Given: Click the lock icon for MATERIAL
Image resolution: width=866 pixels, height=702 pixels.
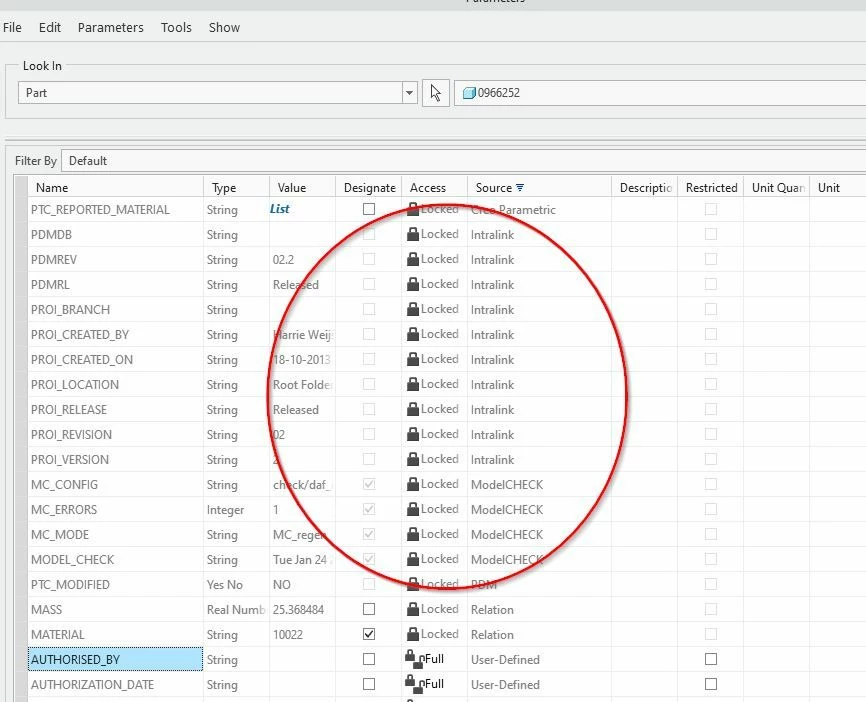Looking at the screenshot, I should tap(413, 634).
